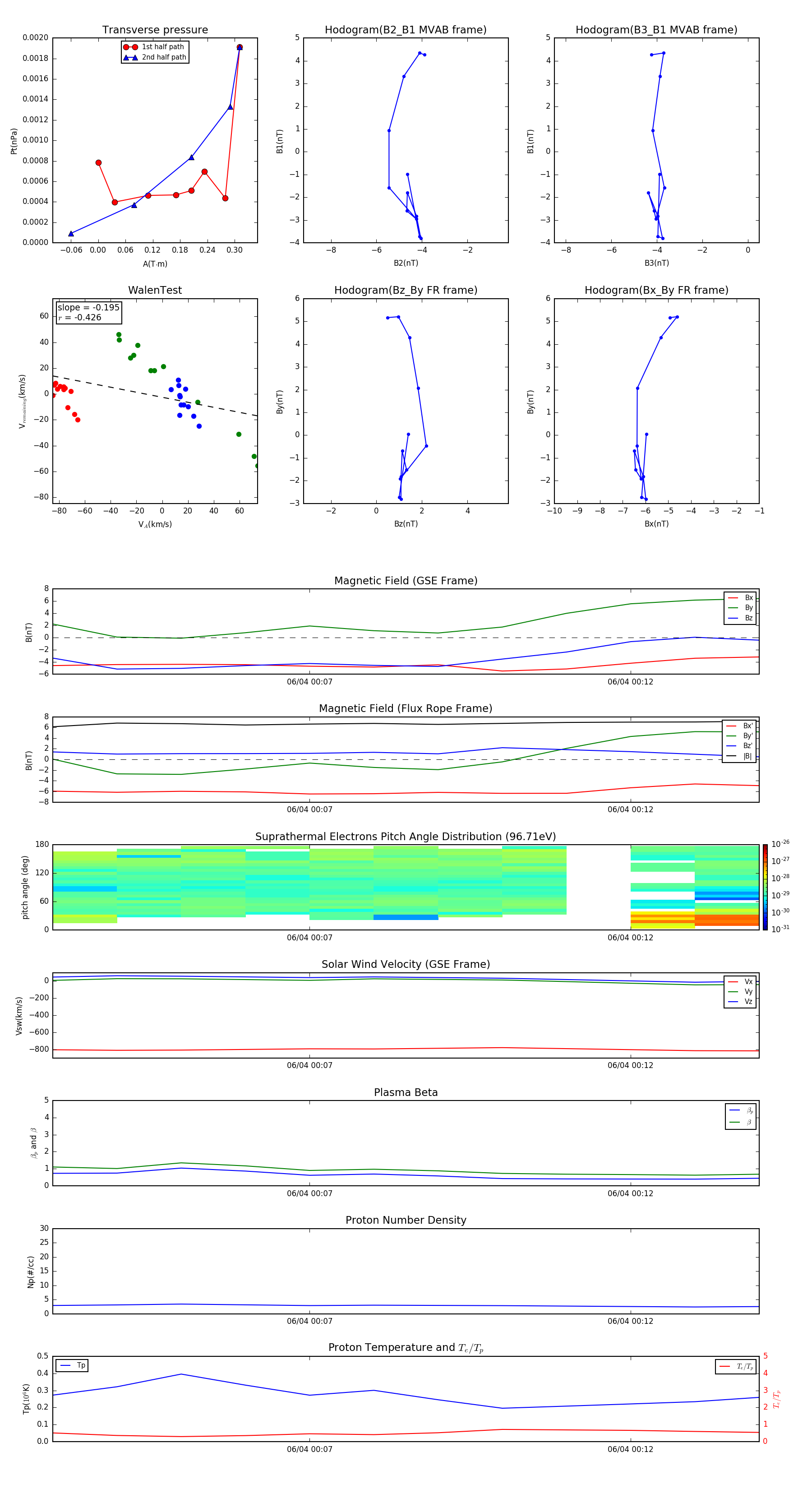Viewport: 812px width, 1489px height.
Task: Click the 'r = -0.426' annotation
Action: pyautogui.click(x=80, y=317)
